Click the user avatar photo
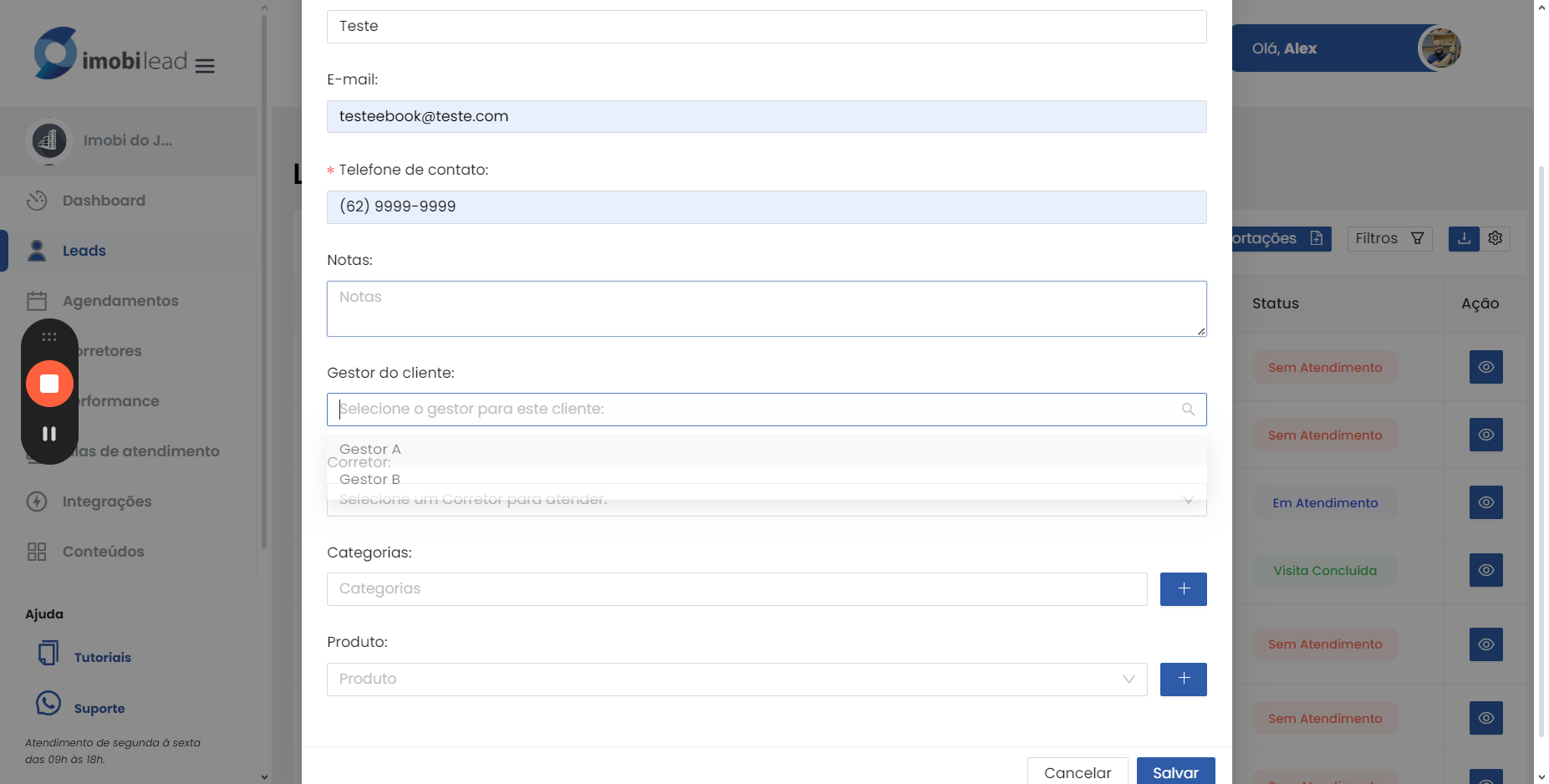This screenshot has height=784, width=1549. pyautogui.click(x=1439, y=48)
